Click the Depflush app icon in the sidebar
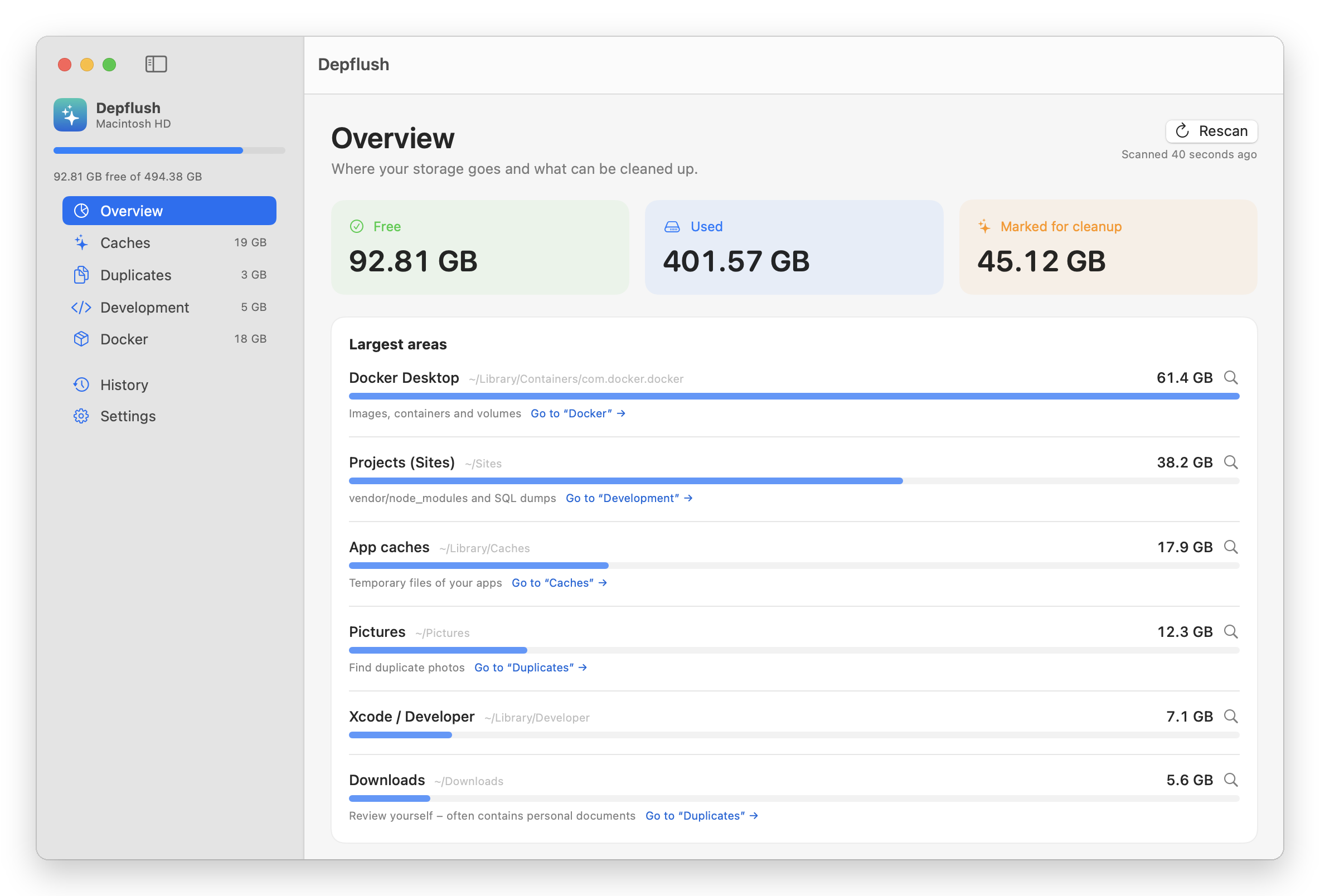1320x896 pixels. pos(70,115)
